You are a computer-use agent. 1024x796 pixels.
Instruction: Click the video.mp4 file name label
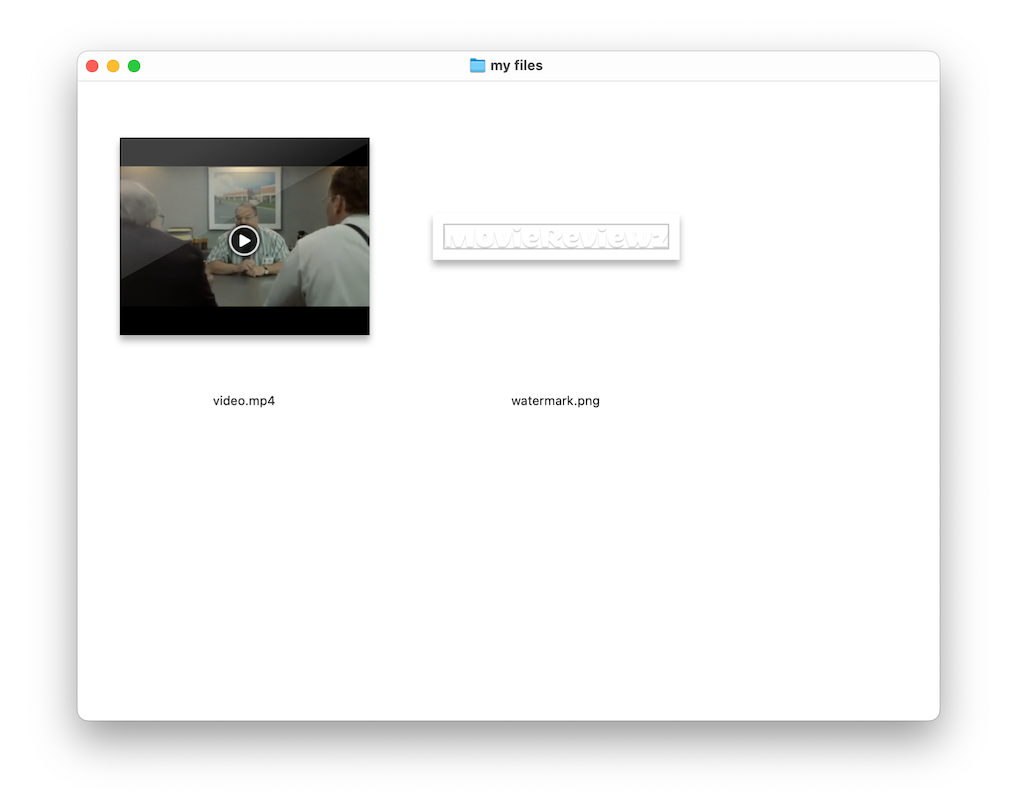[x=244, y=401]
